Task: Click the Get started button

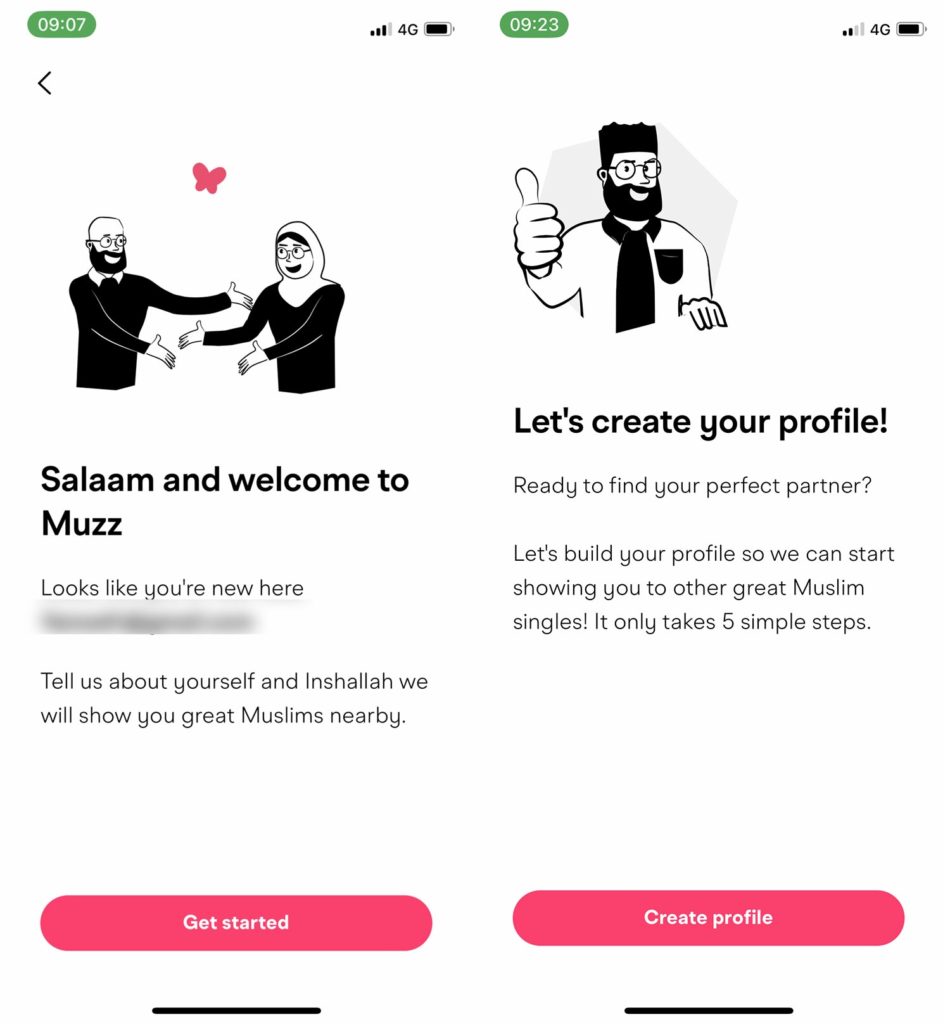Action: (x=236, y=922)
